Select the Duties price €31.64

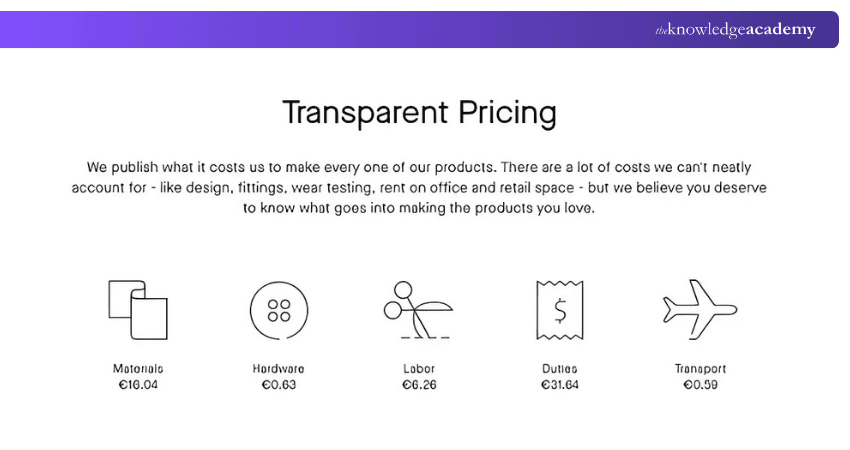click(560, 385)
